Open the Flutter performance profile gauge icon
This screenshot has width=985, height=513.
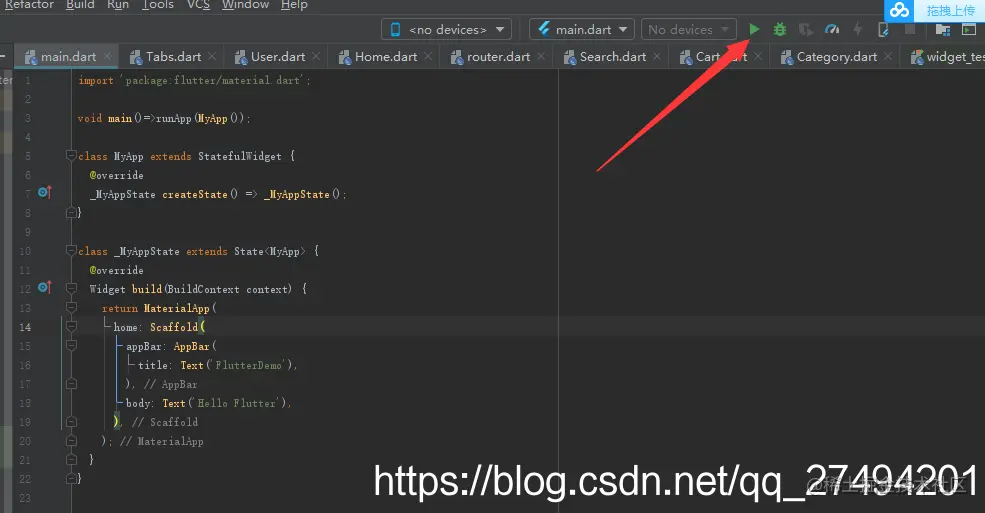[832, 30]
